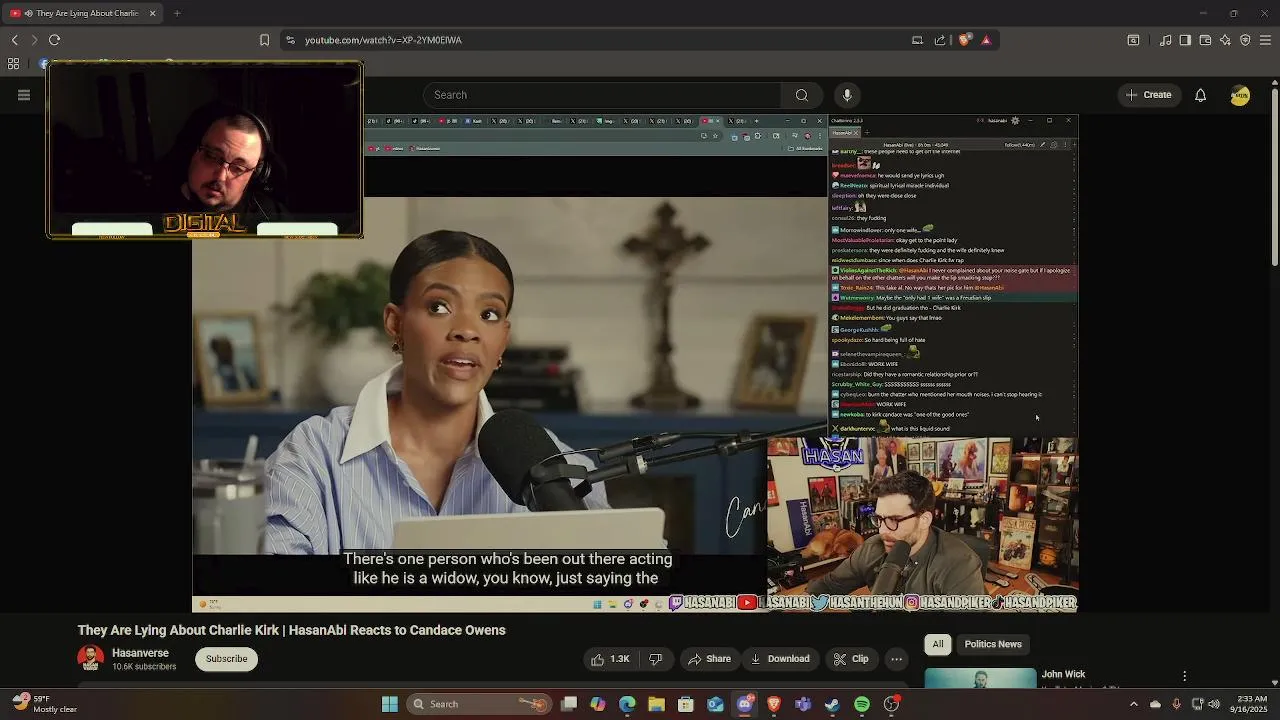Open options for John Wick recommendation

coord(1185,677)
